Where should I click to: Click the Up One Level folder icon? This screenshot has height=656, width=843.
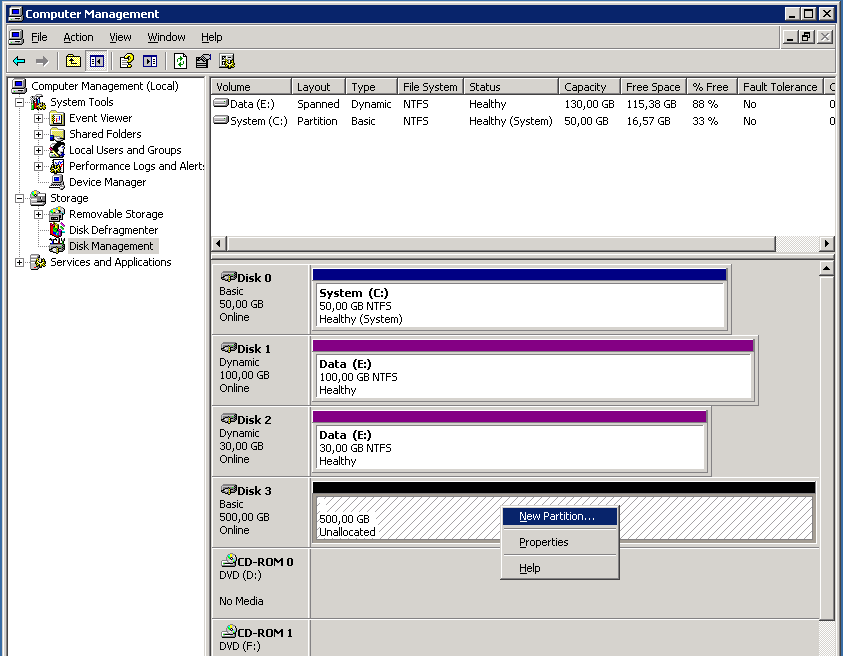(x=73, y=61)
